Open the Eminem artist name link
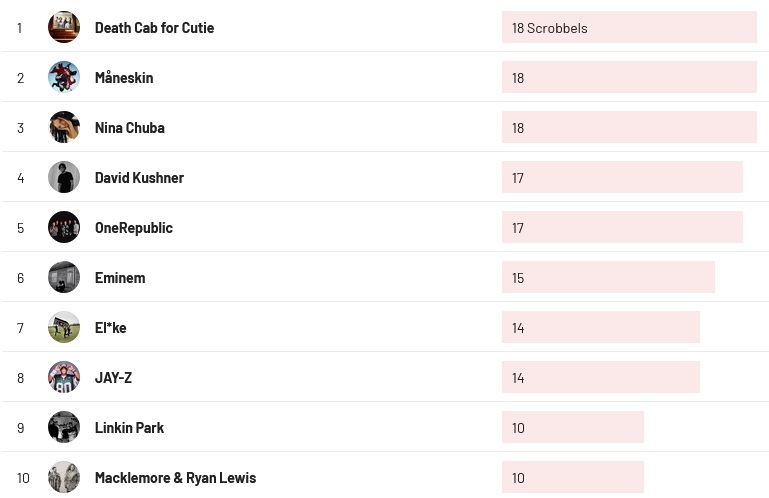 (x=120, y=278)
